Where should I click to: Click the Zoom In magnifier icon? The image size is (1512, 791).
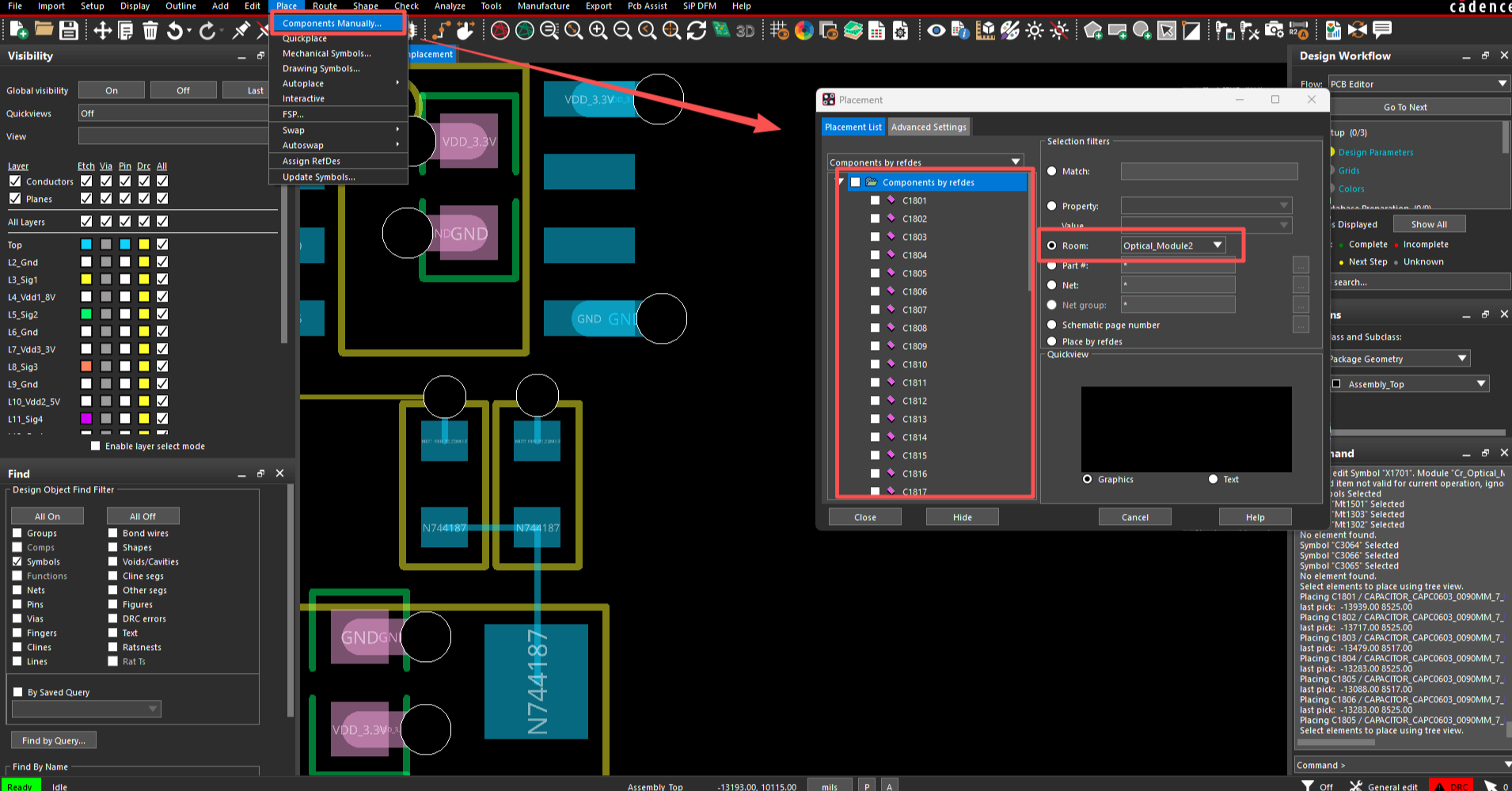(598, 31)
